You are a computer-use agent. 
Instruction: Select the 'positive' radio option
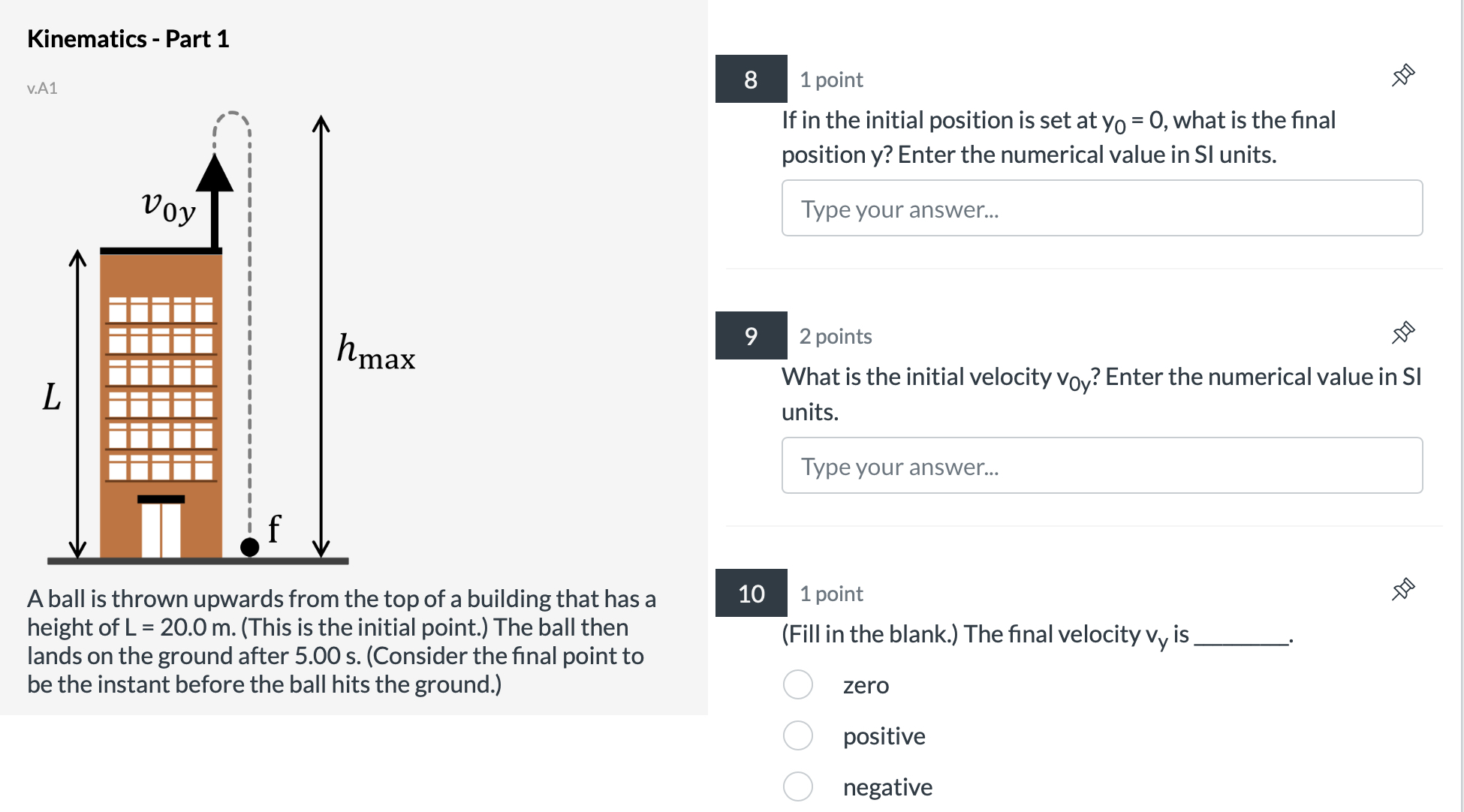[797, 735]
